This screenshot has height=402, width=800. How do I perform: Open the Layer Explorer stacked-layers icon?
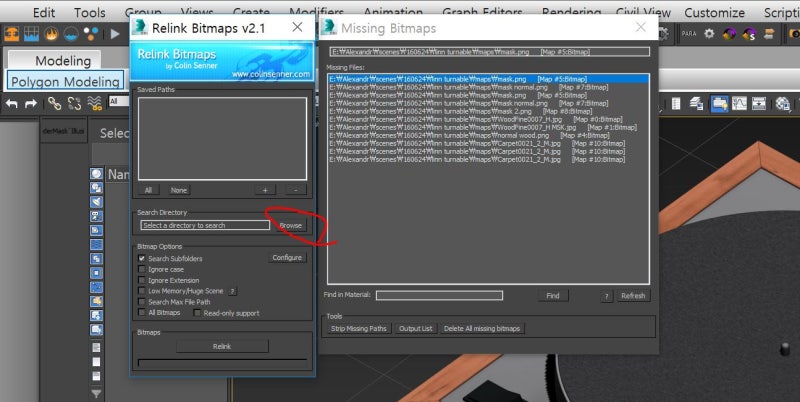click(696, 104)
